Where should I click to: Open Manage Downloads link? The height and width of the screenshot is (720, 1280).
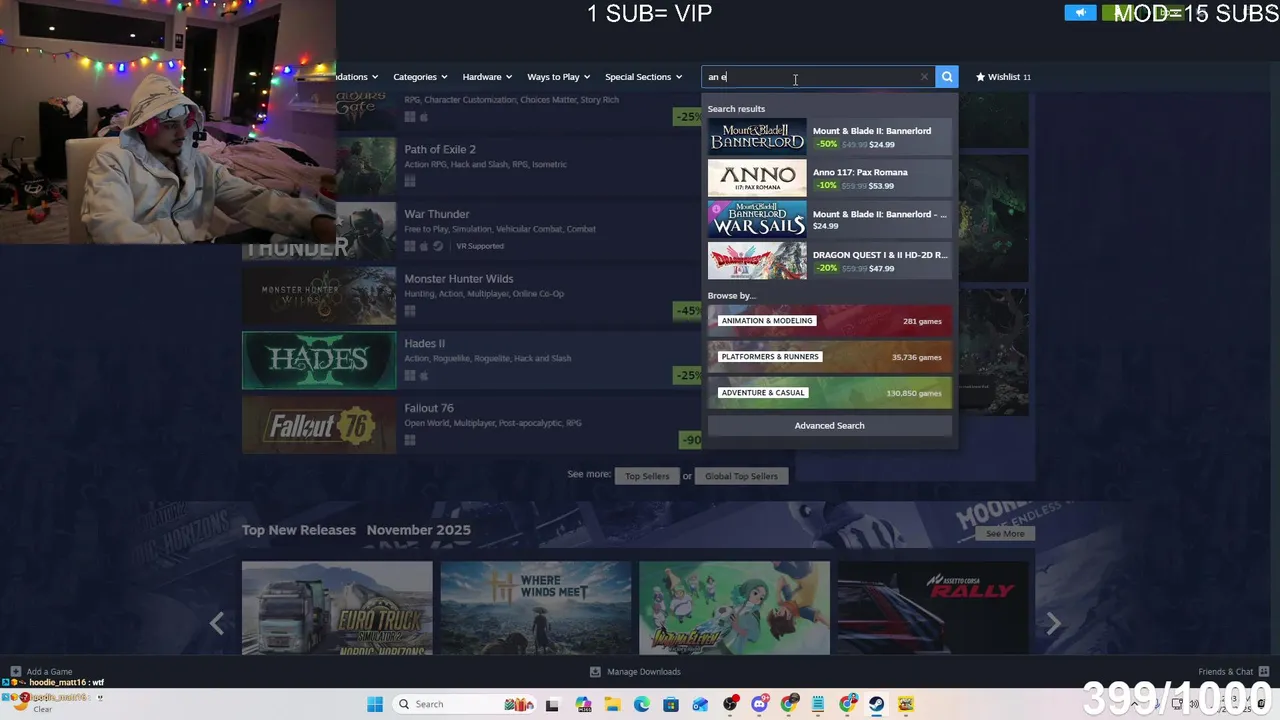(x=643, y=672)
